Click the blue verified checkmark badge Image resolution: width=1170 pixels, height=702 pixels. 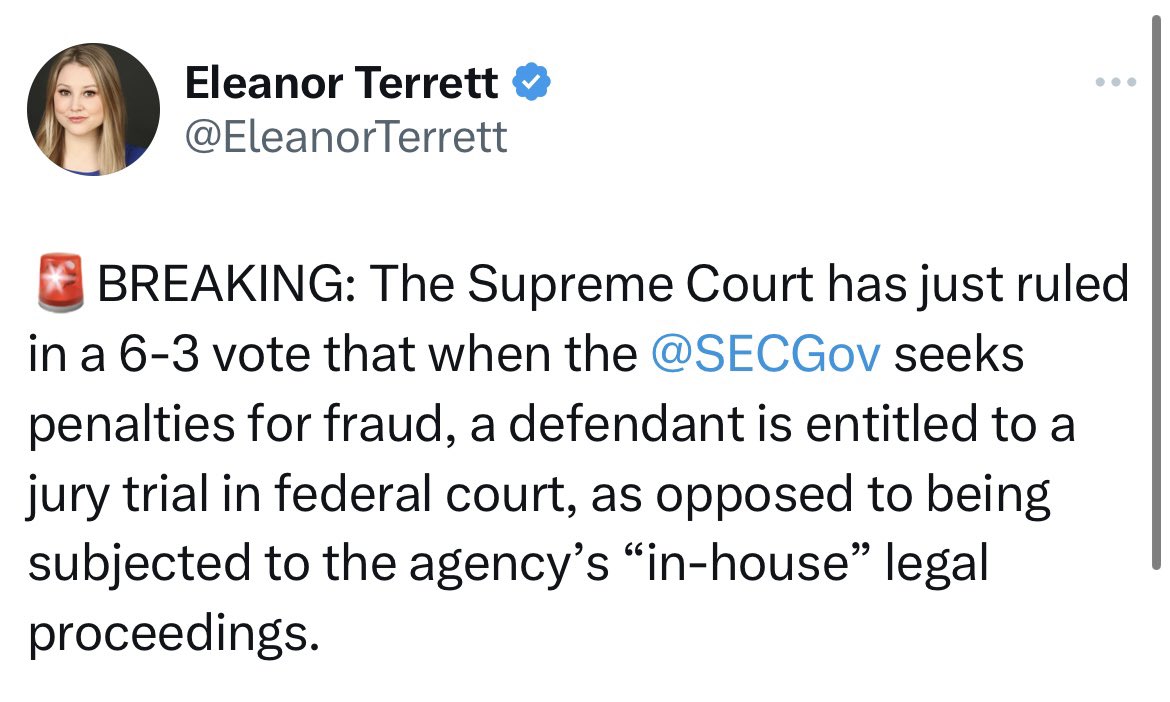click(530, 84)
